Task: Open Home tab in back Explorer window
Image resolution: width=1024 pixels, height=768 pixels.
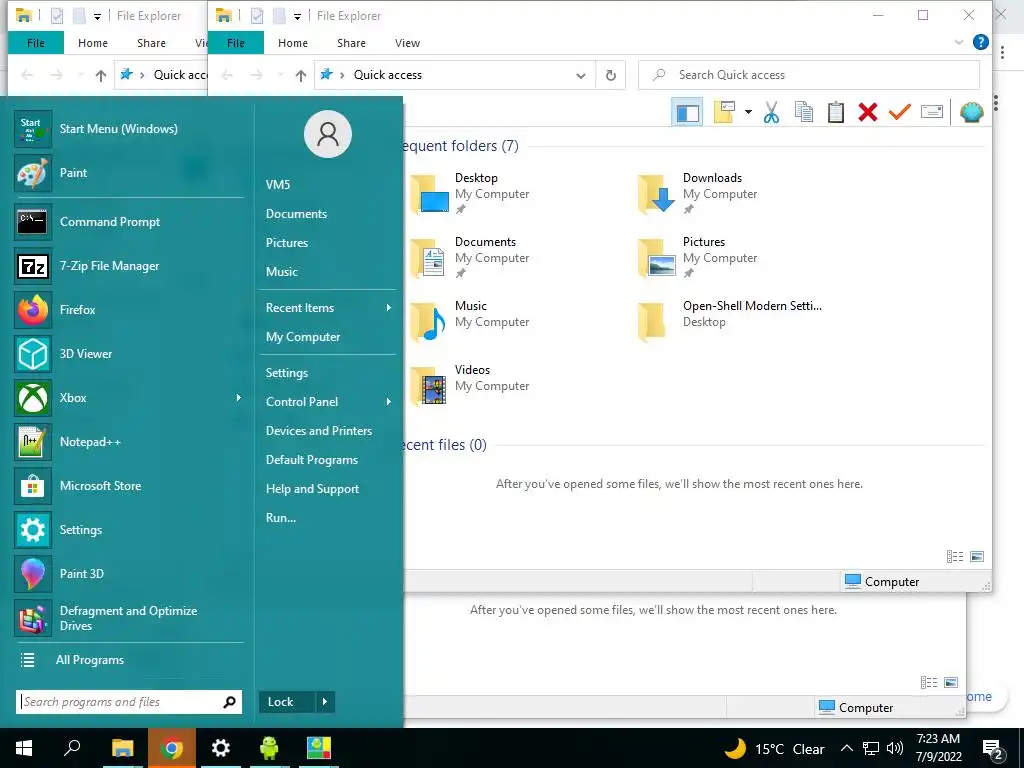Action: pyautogui.click(x=93, y=43)
